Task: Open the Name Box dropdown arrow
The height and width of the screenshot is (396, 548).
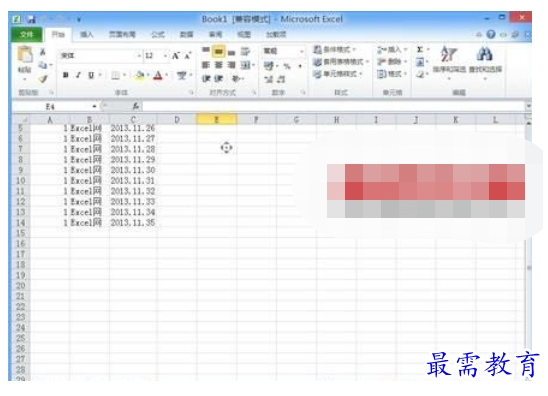Action: coord(94,106)
